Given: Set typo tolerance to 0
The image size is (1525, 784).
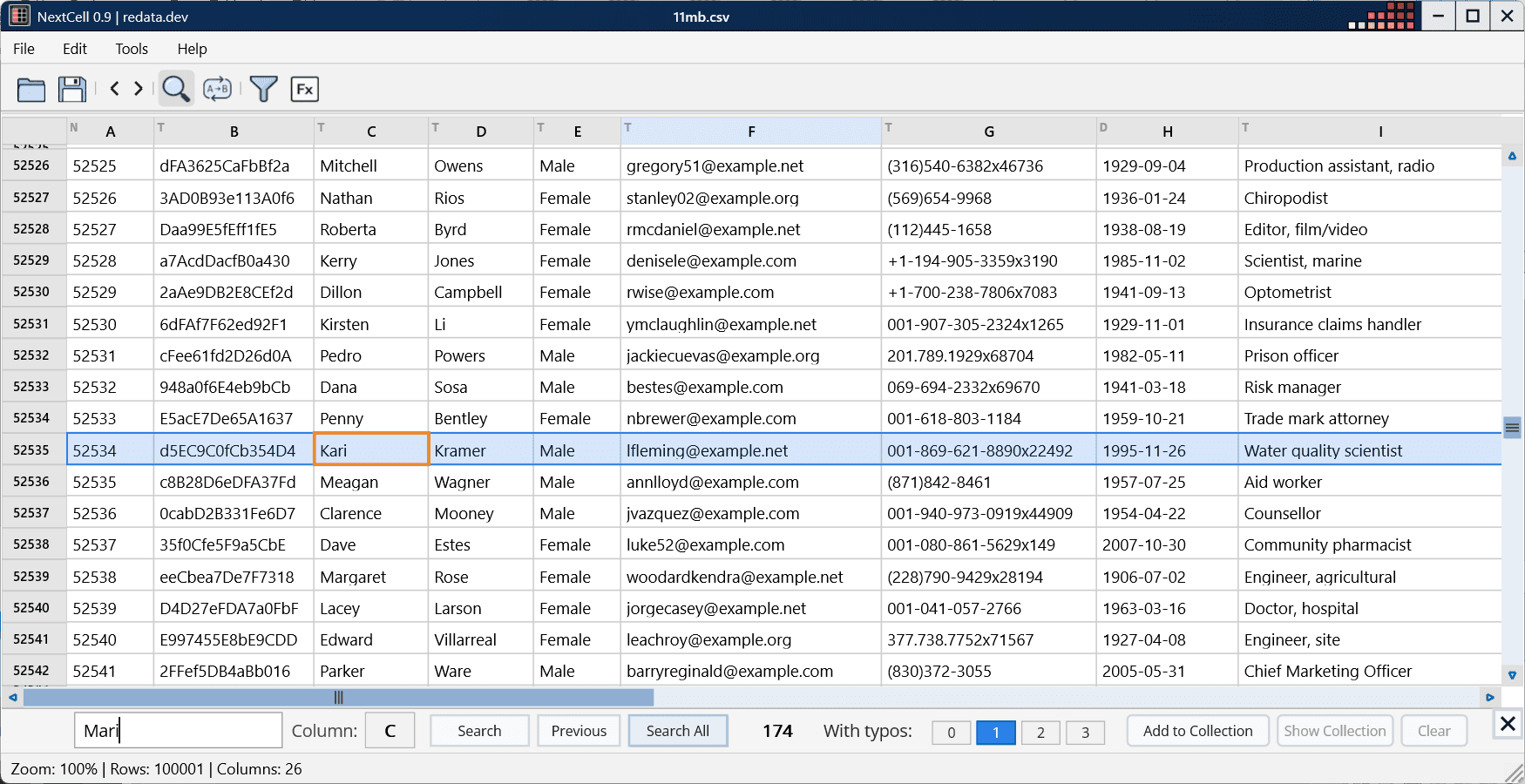Looking at the screenshot, I should 951,733.
